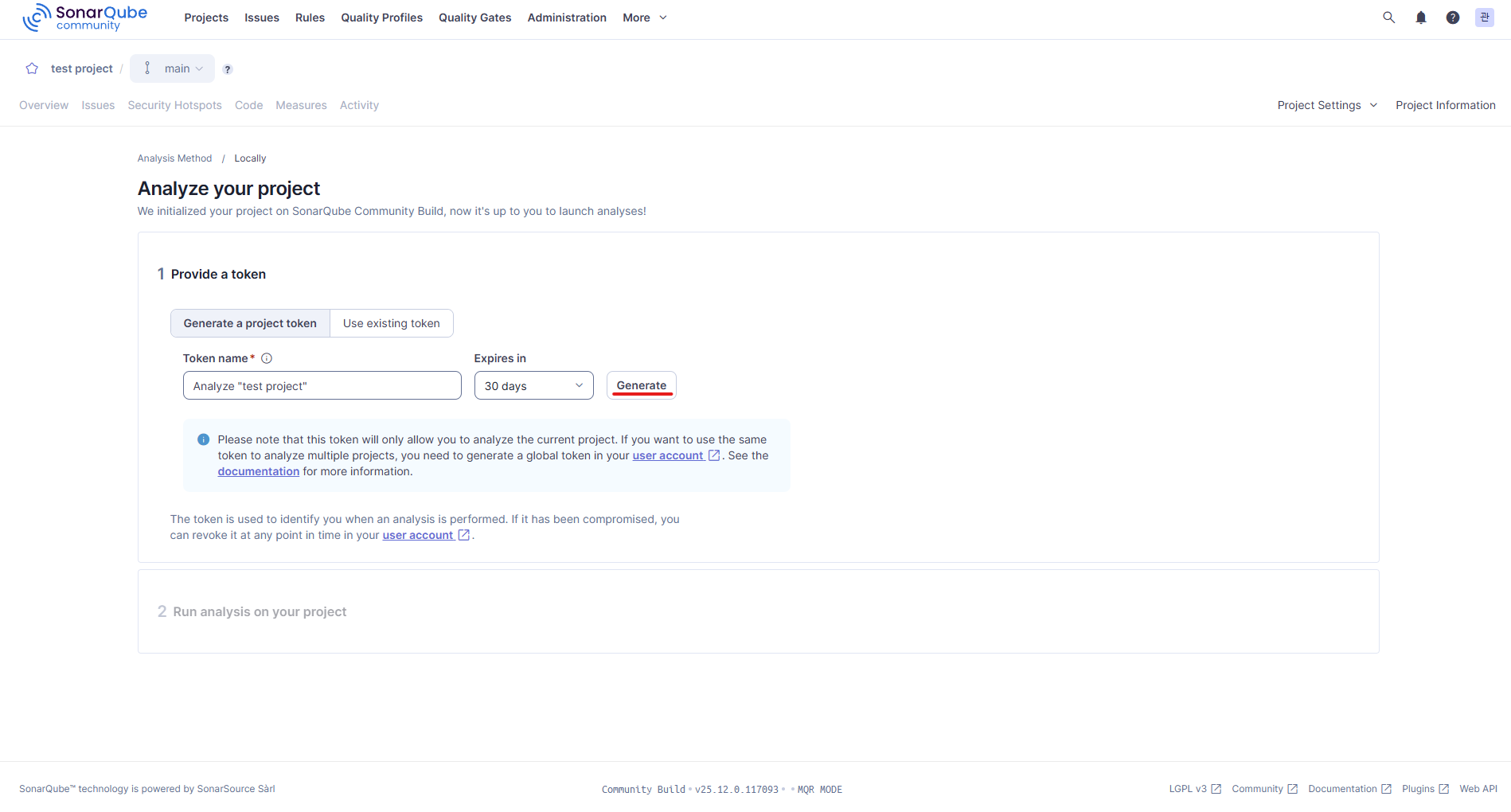Open the main branch dropdown
The height and width of the screenshot is (812, 1511).
(x=173, y=68)
